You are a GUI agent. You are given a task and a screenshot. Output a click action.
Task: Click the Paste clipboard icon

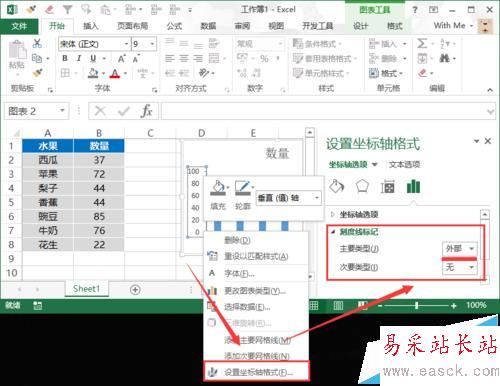point(17,50)
